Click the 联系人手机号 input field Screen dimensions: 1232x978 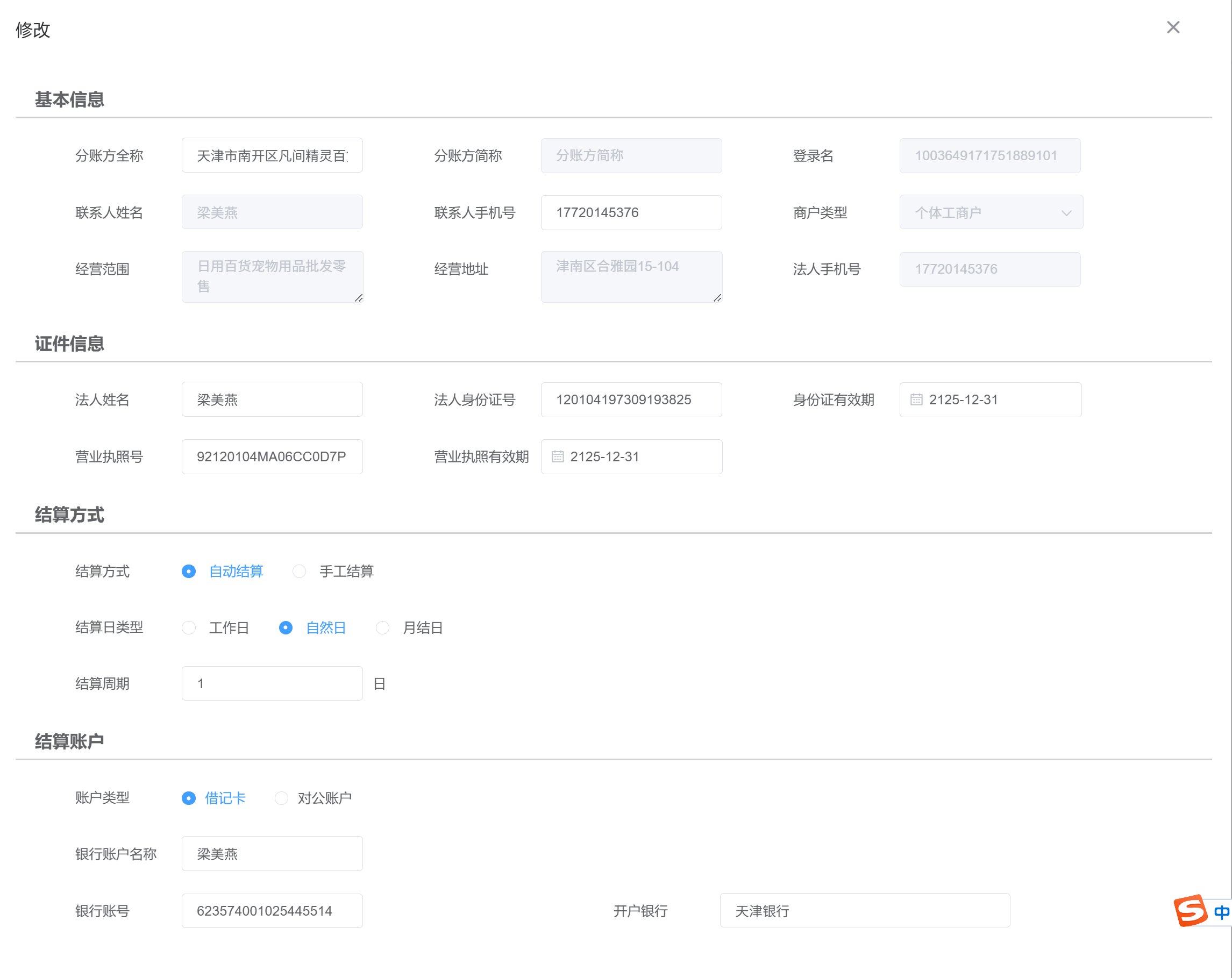click(x=631, y=213)
